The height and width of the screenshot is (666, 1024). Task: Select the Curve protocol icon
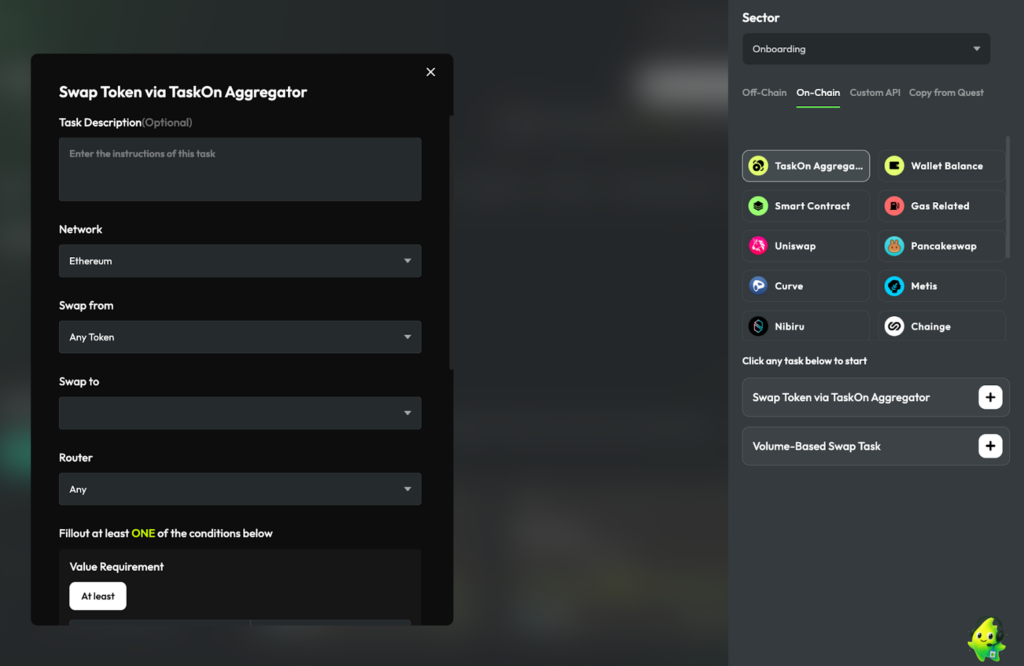[x=758, y=286]
